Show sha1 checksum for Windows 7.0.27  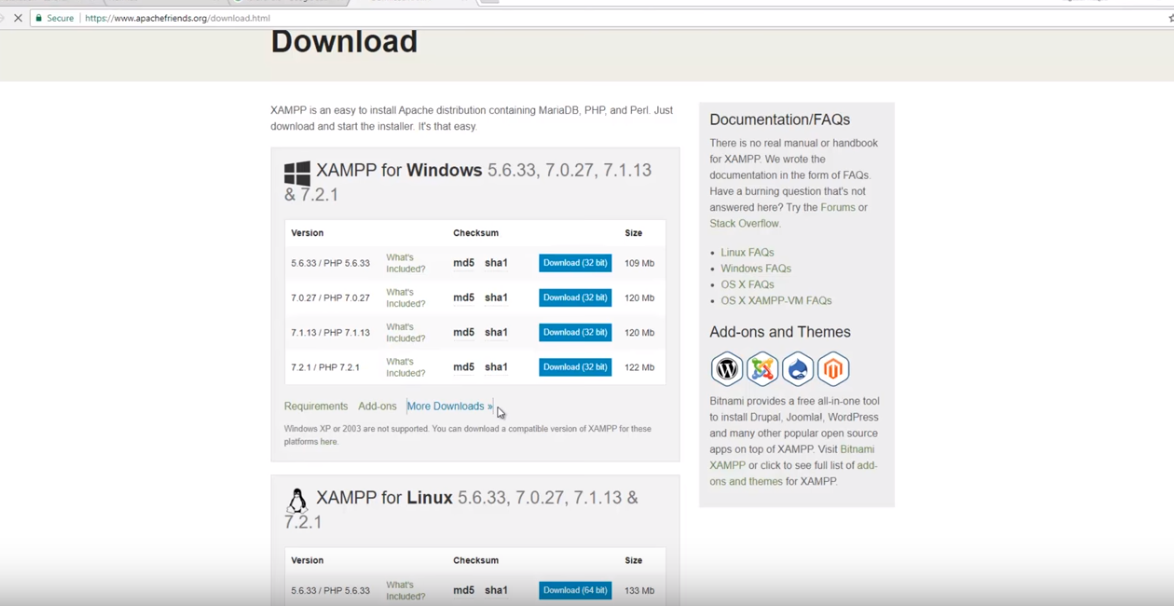pyautogui.click(x=496, y=297)
